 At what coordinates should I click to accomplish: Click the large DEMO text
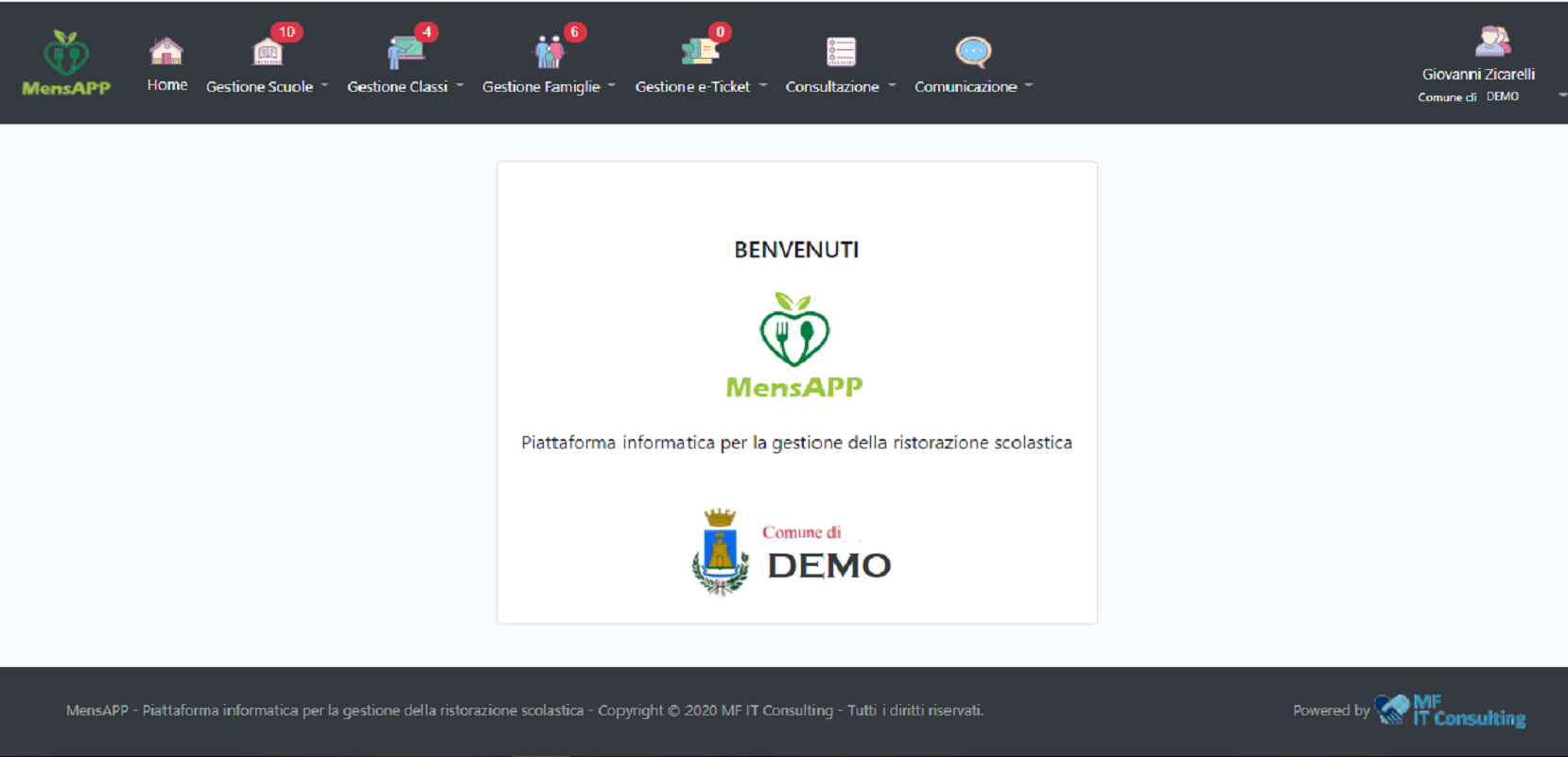[x=829, y=566]
